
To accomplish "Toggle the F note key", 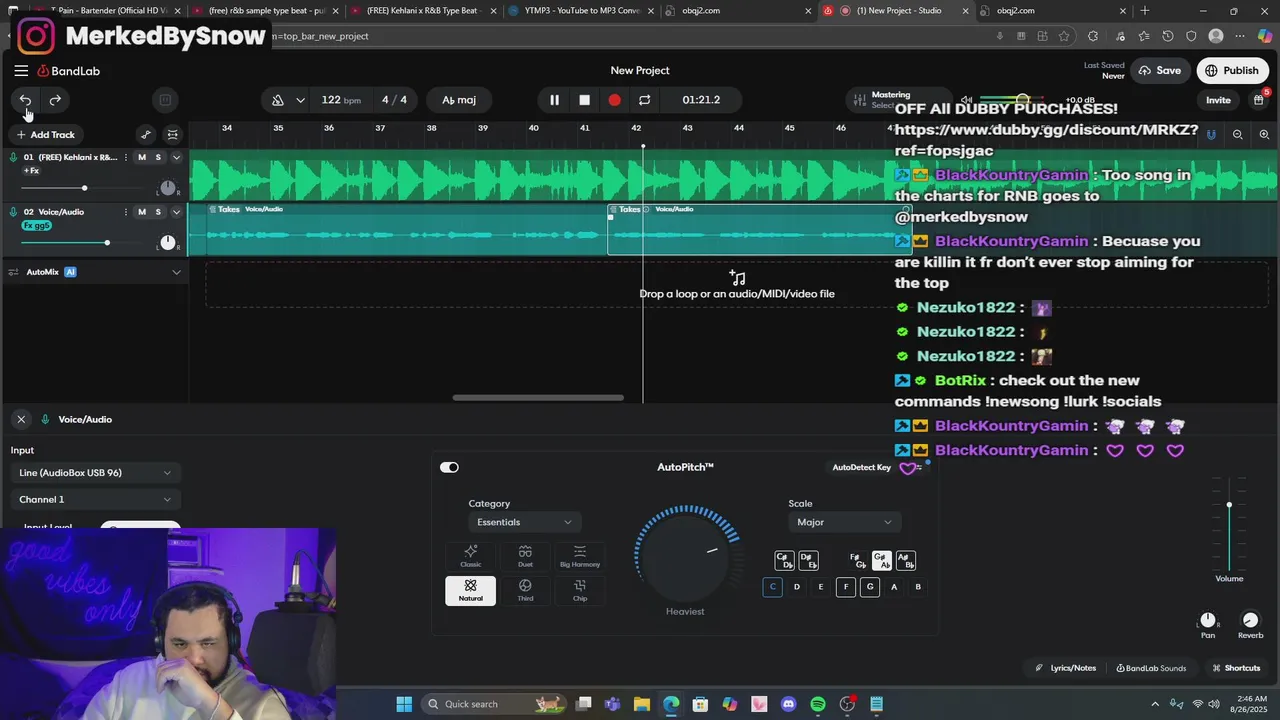I will click(845, 587).
